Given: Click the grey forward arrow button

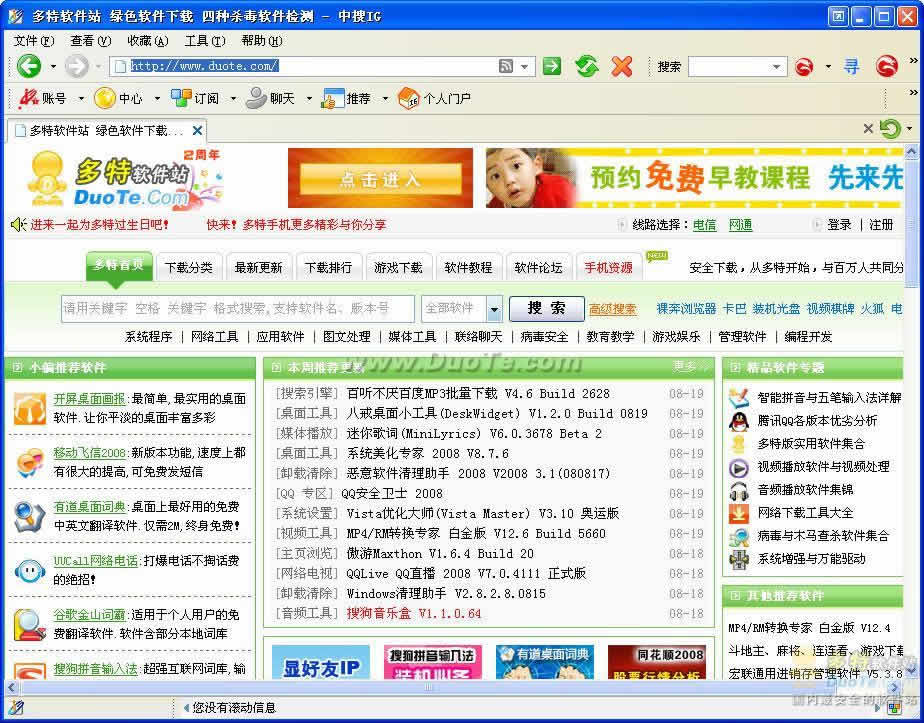Looking at the screenshot, I should click(x=77, y=66).
